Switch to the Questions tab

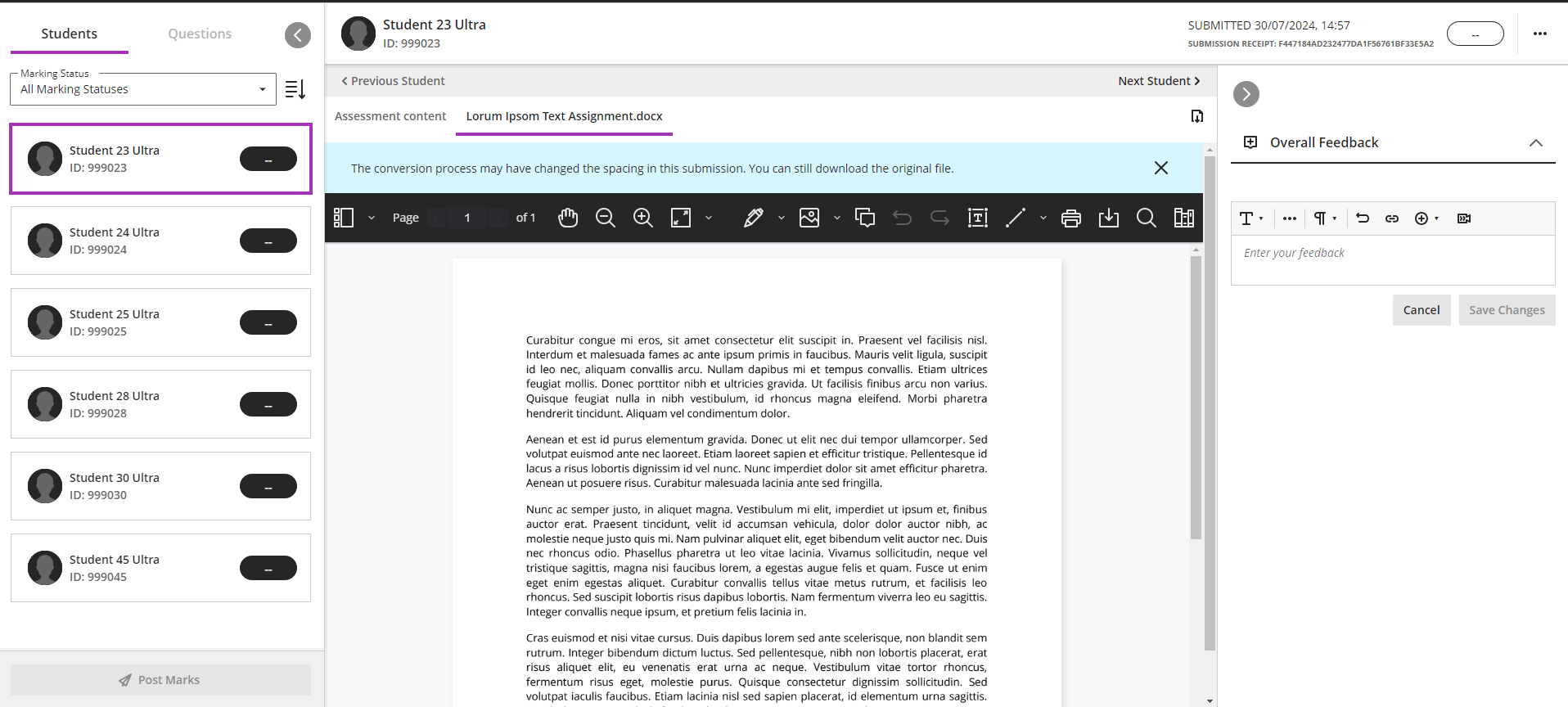(x=200, y=34)
